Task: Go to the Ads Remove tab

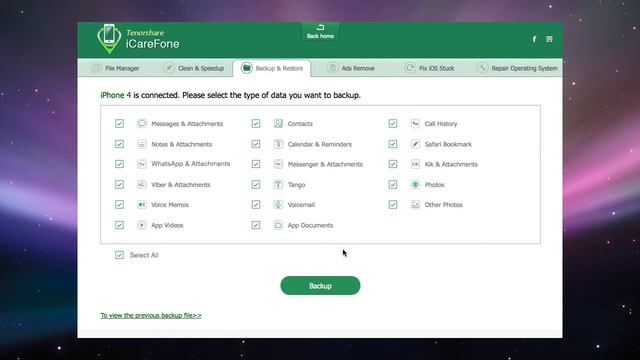Action: pyautogui.click(x=351, y=68)
